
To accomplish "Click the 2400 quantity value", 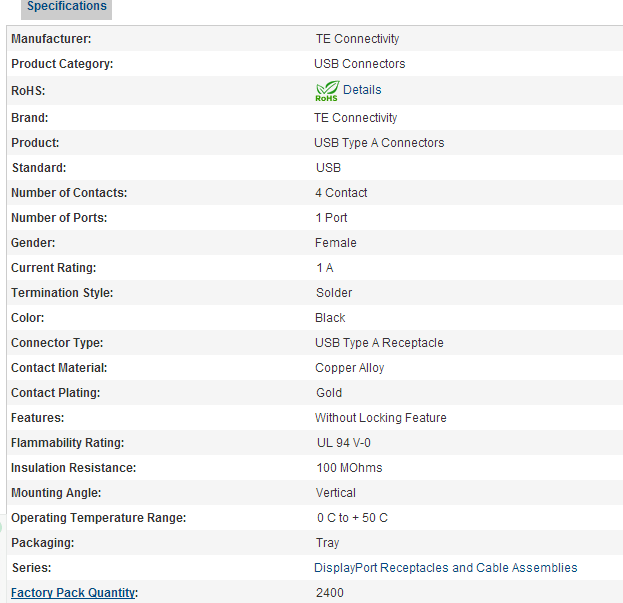I will tap(330, 593).
